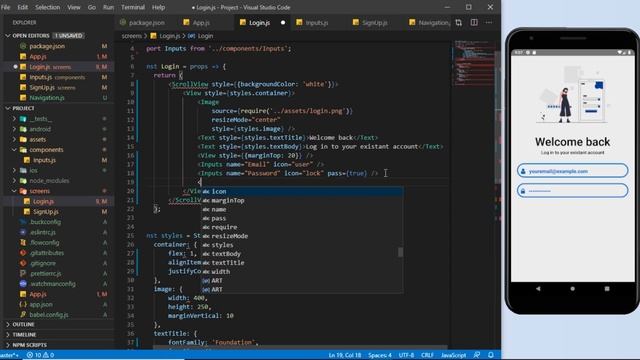Image resolution: width=640 pixels, height=360 pixels.
Task: Click errors and warnings status counter
Action: click(40, 355)
